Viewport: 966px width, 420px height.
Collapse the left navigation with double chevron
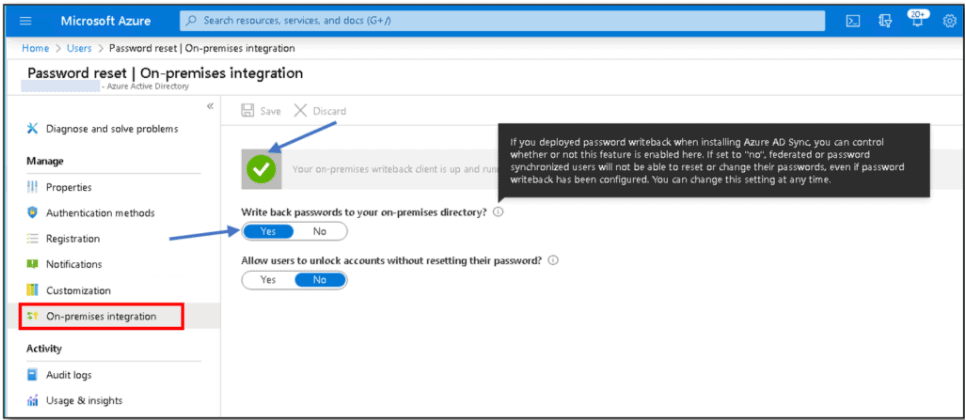coord(210,106)
